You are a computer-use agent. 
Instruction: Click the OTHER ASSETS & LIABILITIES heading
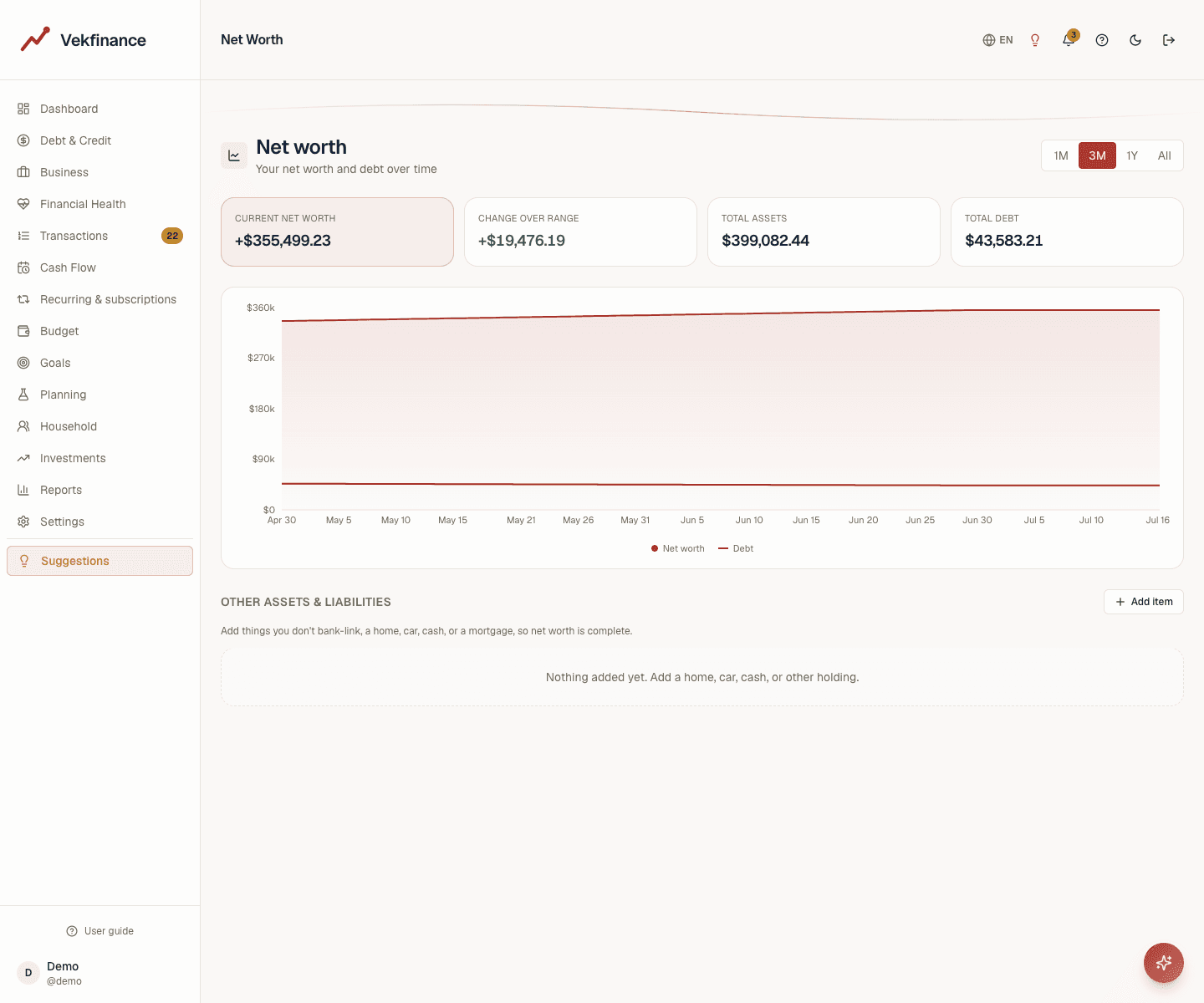tap(306, 602)
